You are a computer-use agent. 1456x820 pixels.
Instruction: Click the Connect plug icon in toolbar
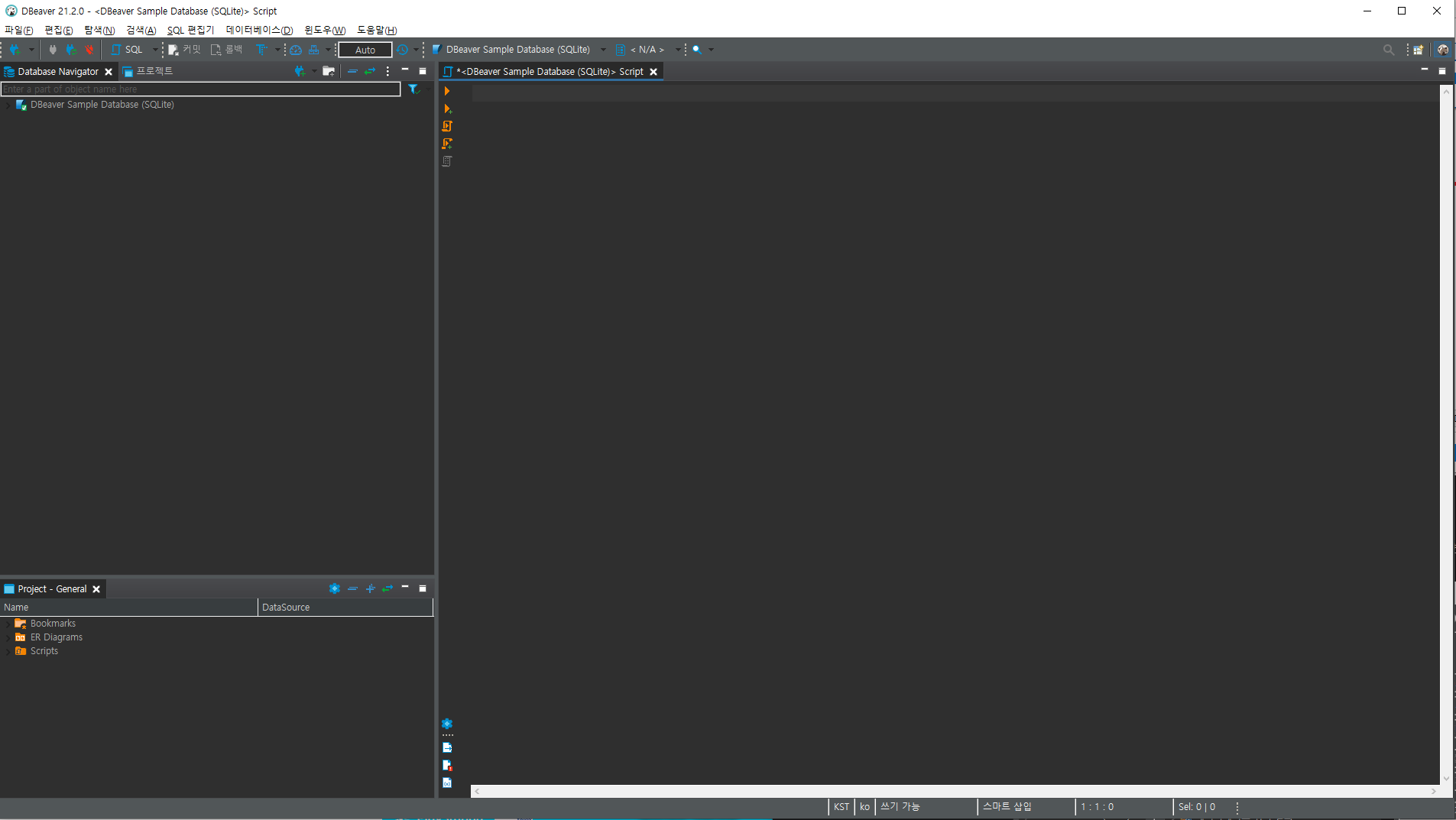pyautogui.click(x=53, y=50)
